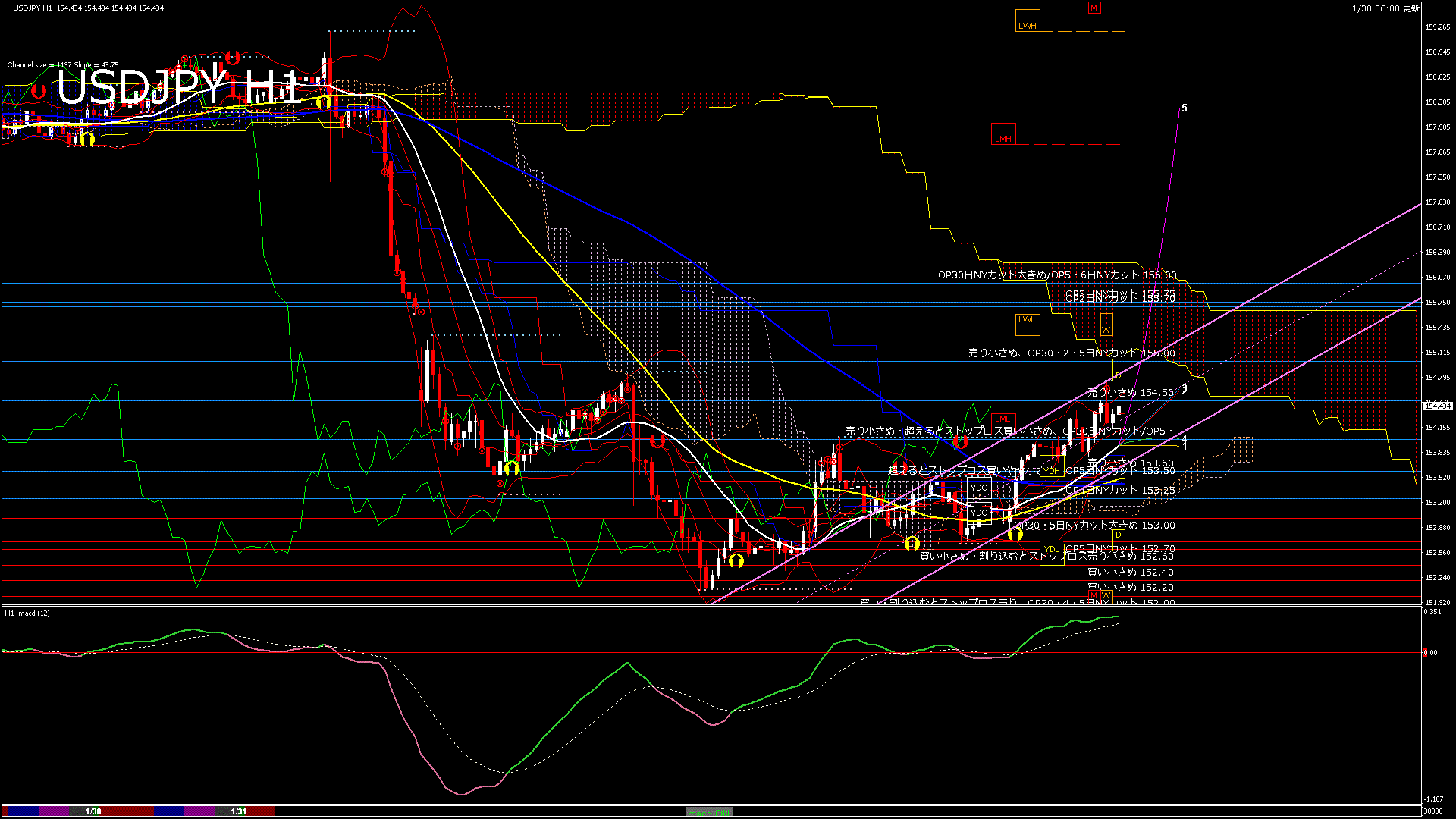Click the yellow YDH marker box
Viewport: 1456px width, 819px height.
tap(1051, 471)
